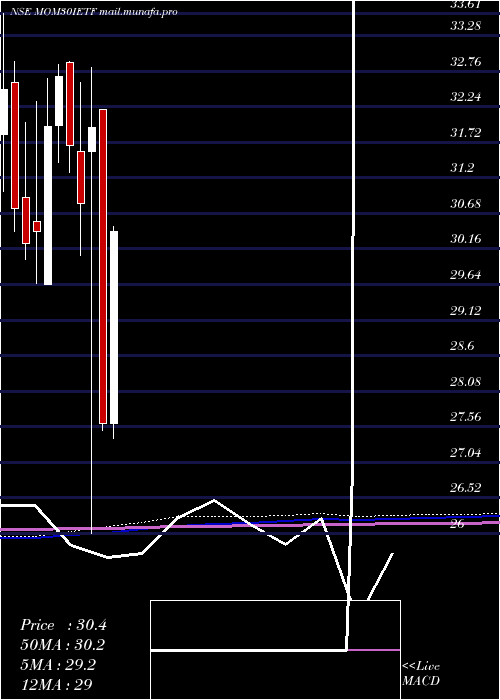Screen dimensions: 500x700
Task: Click the 26.52 price axis label
Action: 465,488
